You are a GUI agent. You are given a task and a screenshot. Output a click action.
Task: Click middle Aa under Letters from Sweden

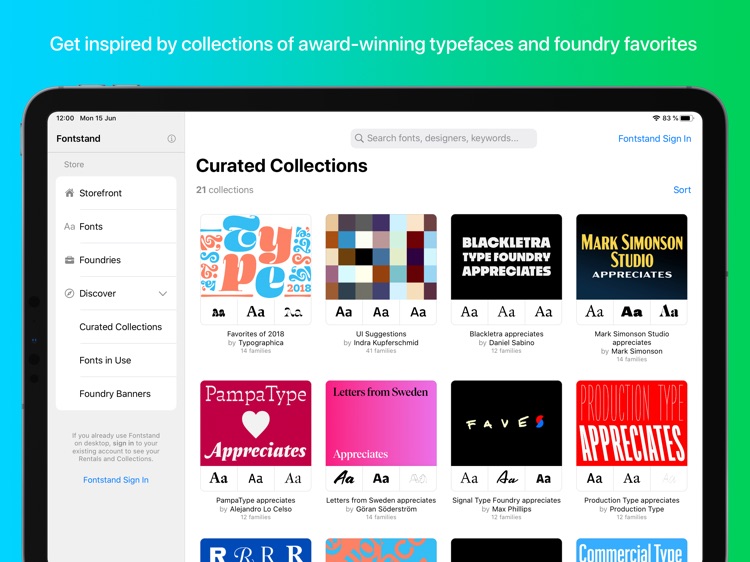[381, 478]
